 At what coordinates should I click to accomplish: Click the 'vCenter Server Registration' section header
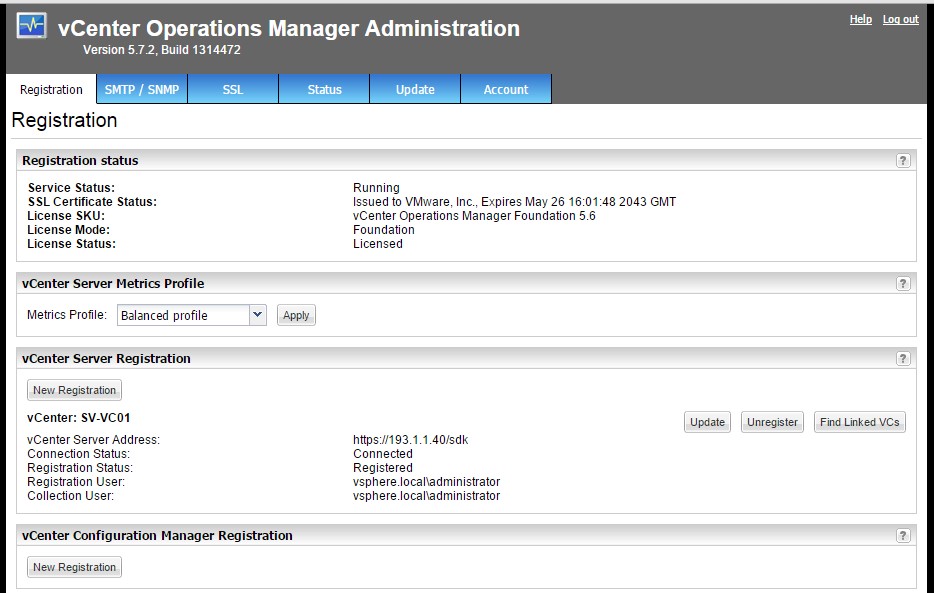point(106,358)
